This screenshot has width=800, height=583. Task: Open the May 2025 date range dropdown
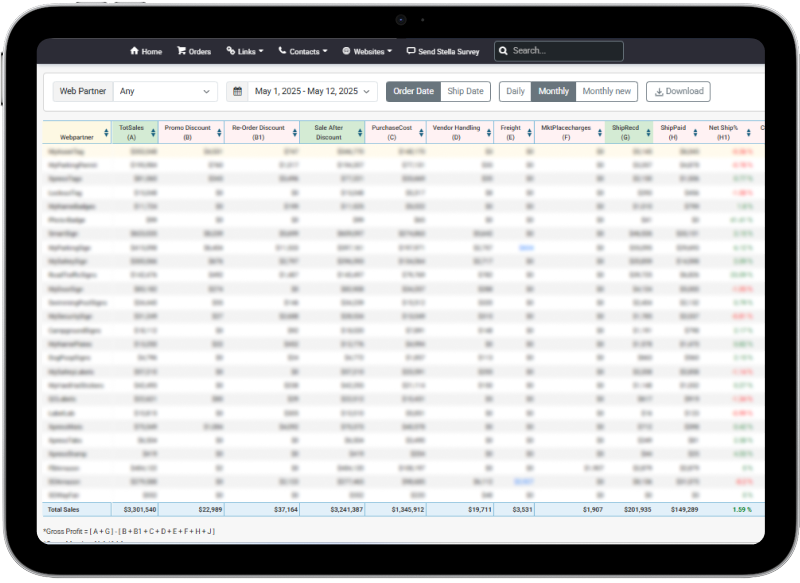coord(313,92)
